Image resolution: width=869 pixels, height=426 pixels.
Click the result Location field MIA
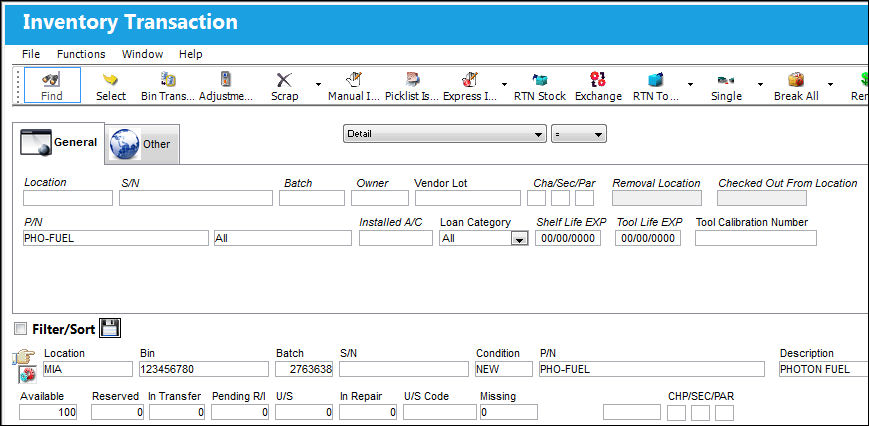coord(88,369)
